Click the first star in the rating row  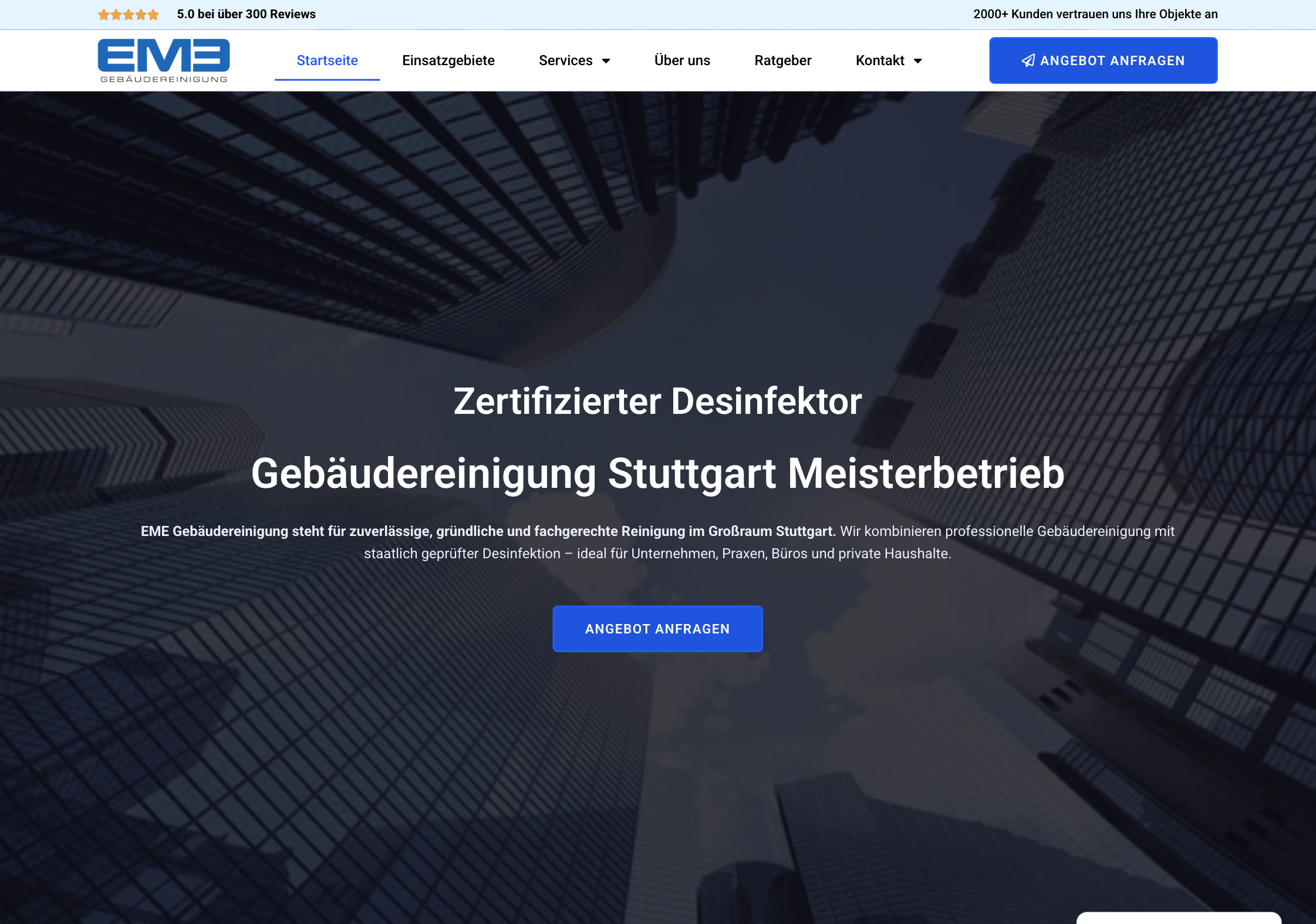click(104, 14)
